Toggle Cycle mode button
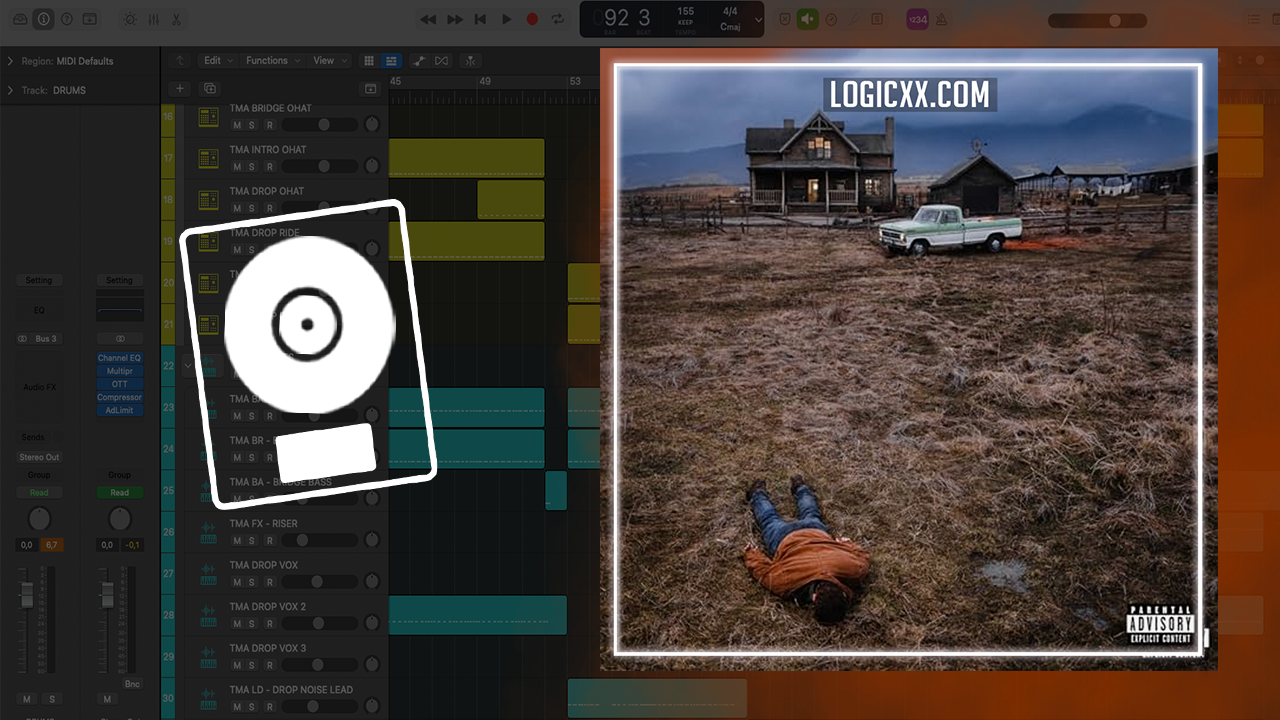Viewport: 1280px width, 720px height. tap(558, 19)
